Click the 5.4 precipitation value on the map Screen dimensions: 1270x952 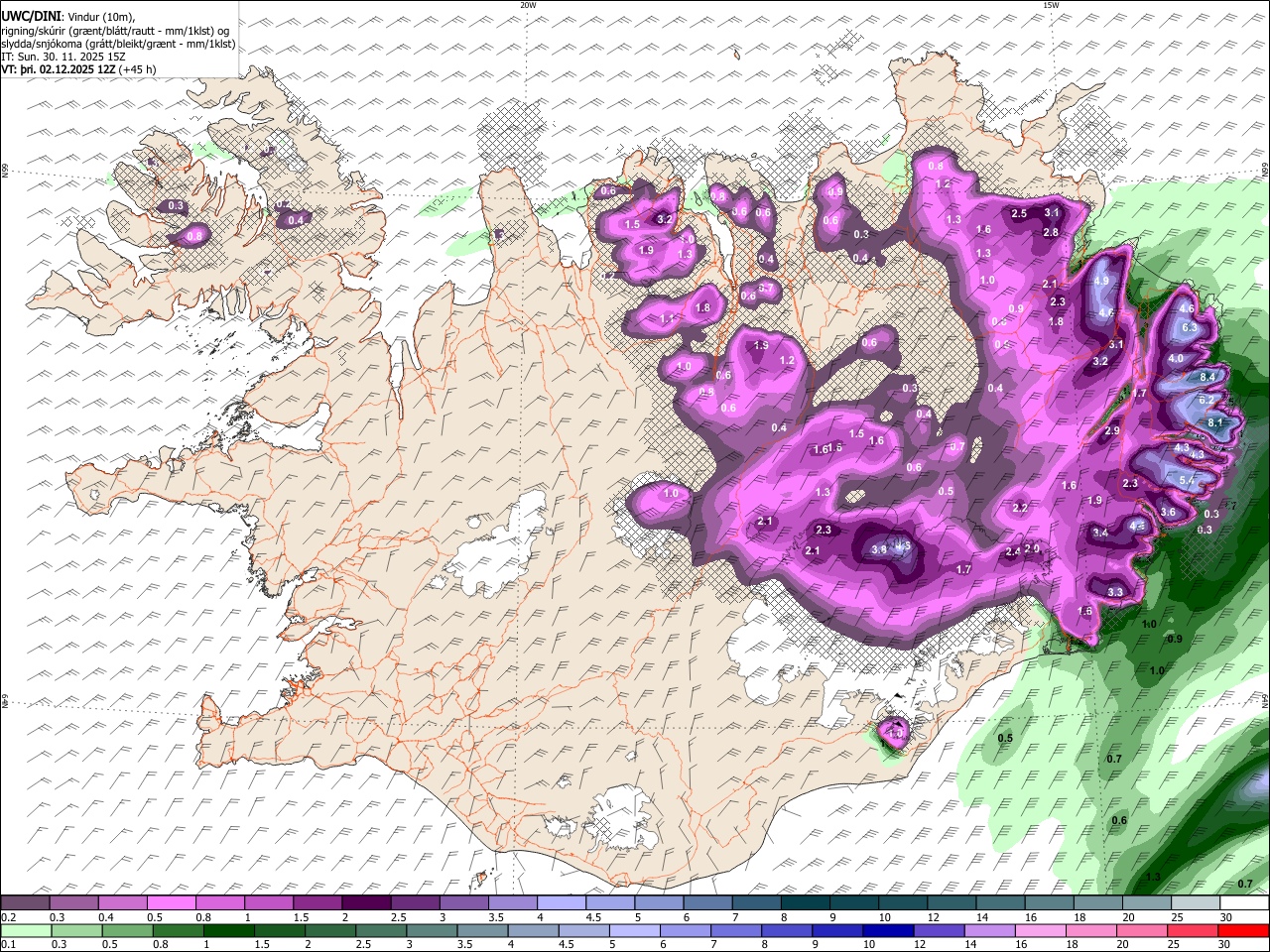point(1187,480)
